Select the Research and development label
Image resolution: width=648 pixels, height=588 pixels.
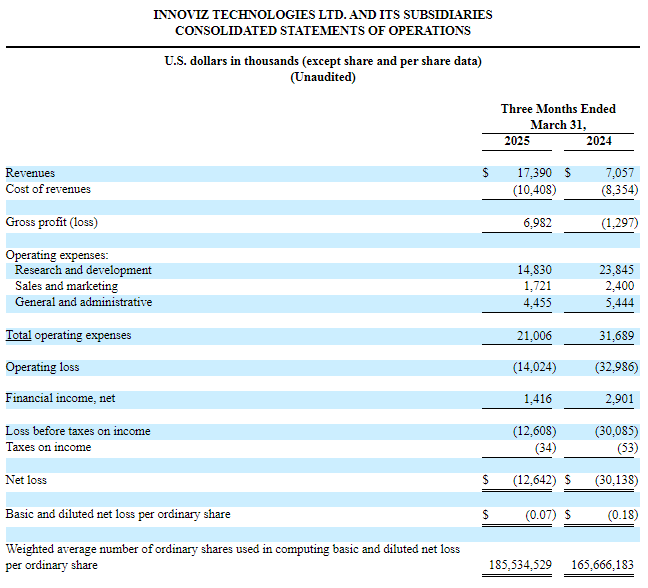coord(83,270)
